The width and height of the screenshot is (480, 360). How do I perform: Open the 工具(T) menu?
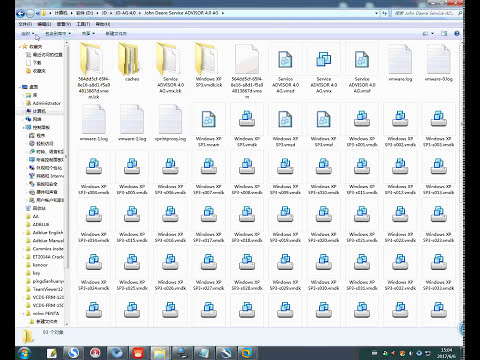83,24
